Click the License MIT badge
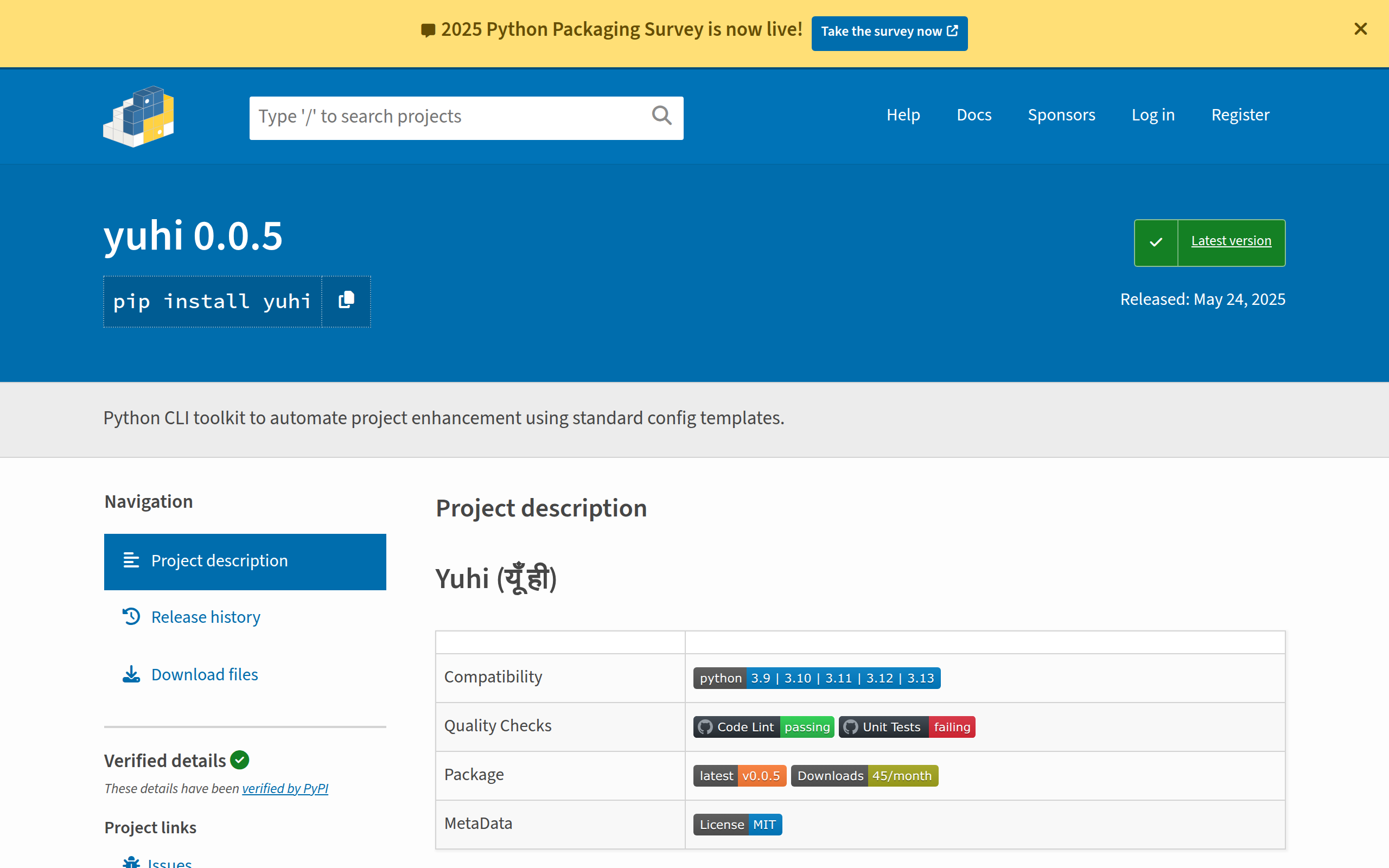This screenshot has height=868, width=1389. point(737,825)
